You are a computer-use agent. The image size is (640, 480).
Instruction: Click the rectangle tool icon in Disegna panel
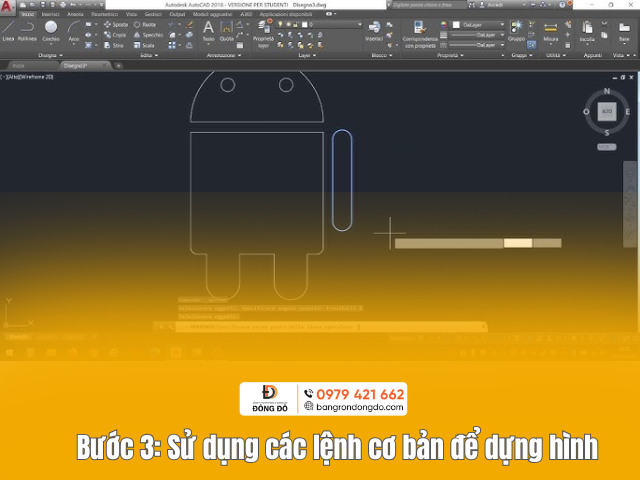pyautogui.click(x=89, y=24)
